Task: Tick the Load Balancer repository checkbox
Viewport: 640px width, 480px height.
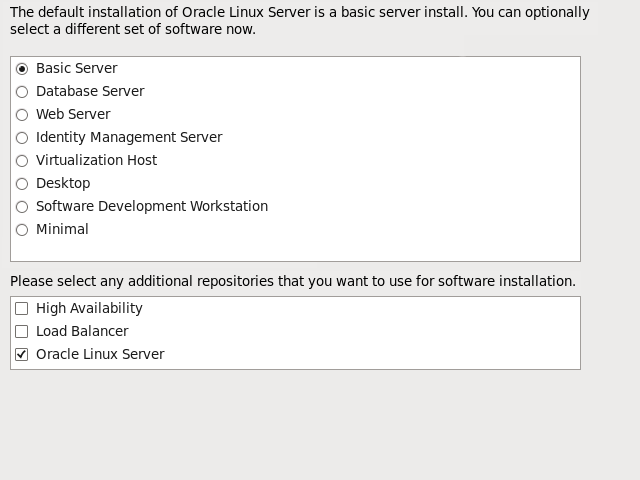Action: (x=22, y=331)
